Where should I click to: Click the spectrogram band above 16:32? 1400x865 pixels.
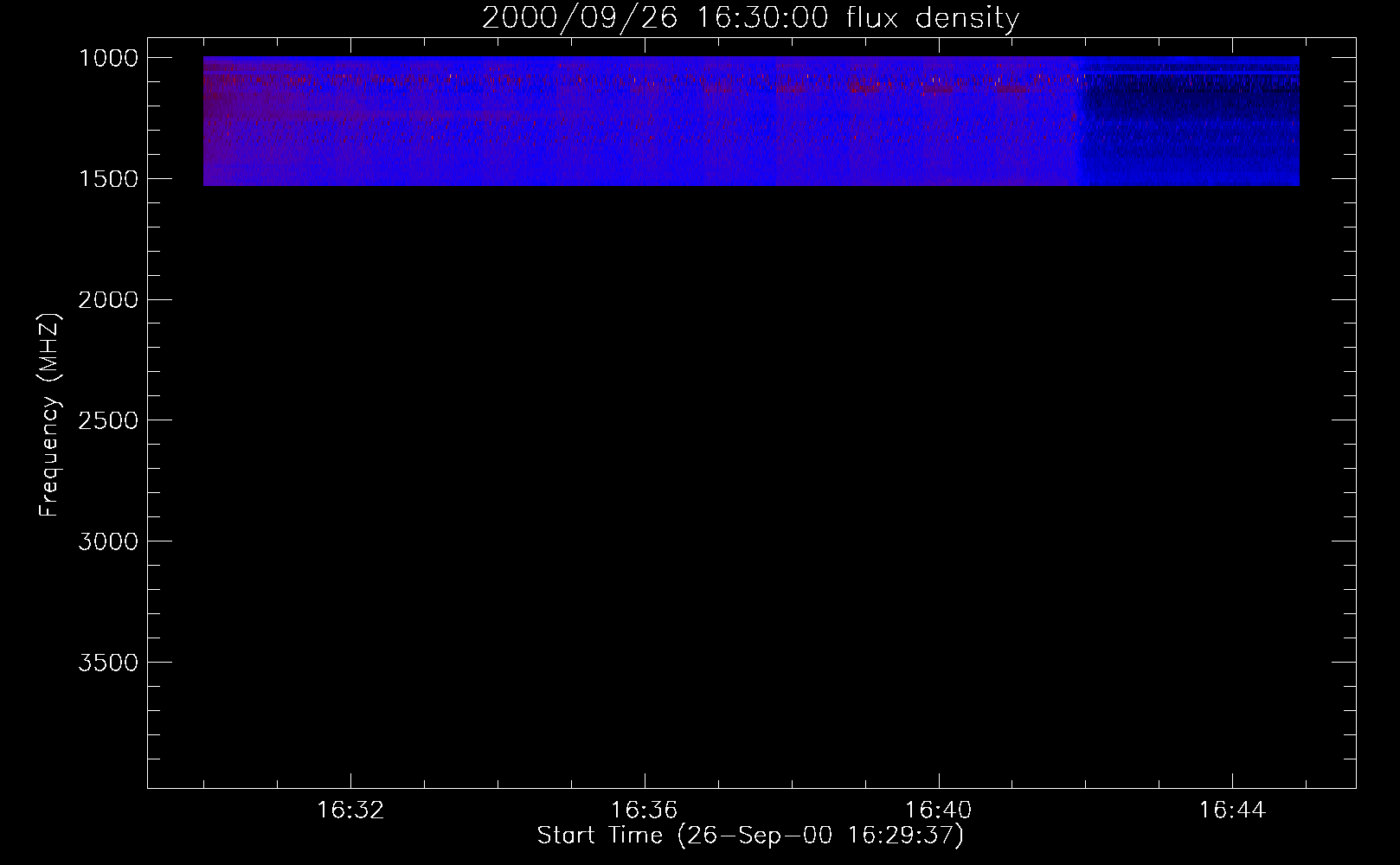(x=350, y=121)
